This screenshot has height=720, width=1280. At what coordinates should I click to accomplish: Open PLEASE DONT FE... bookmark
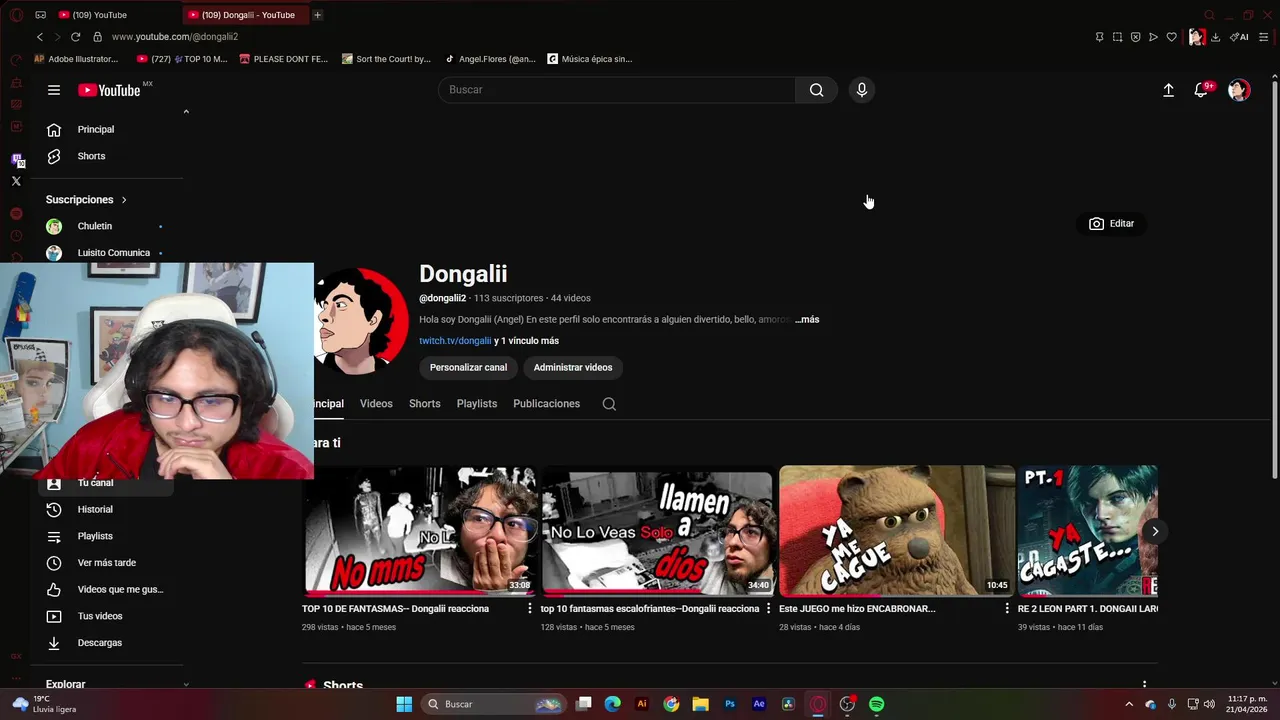coord(283,59)
